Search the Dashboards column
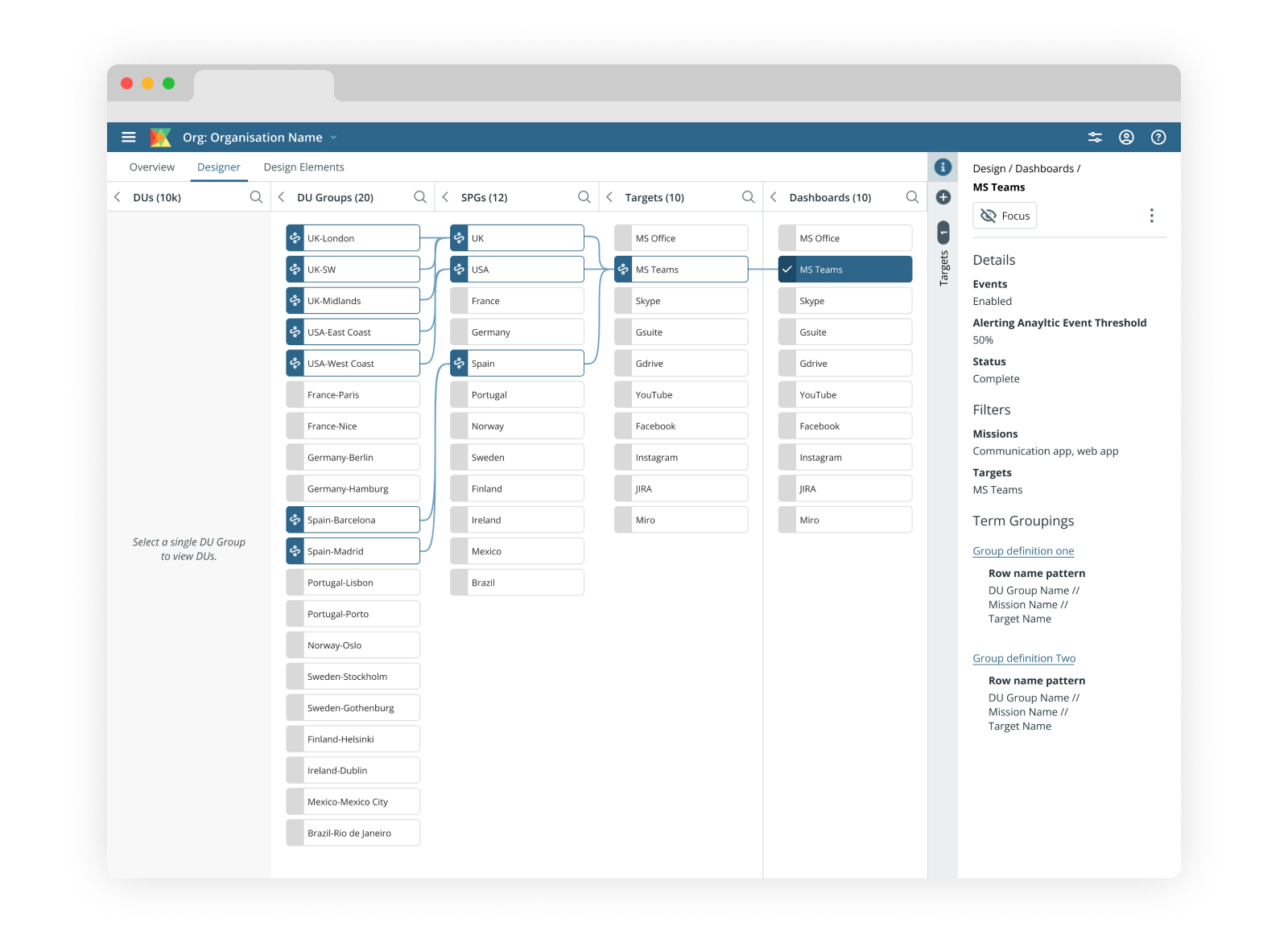 coord(912,197)
